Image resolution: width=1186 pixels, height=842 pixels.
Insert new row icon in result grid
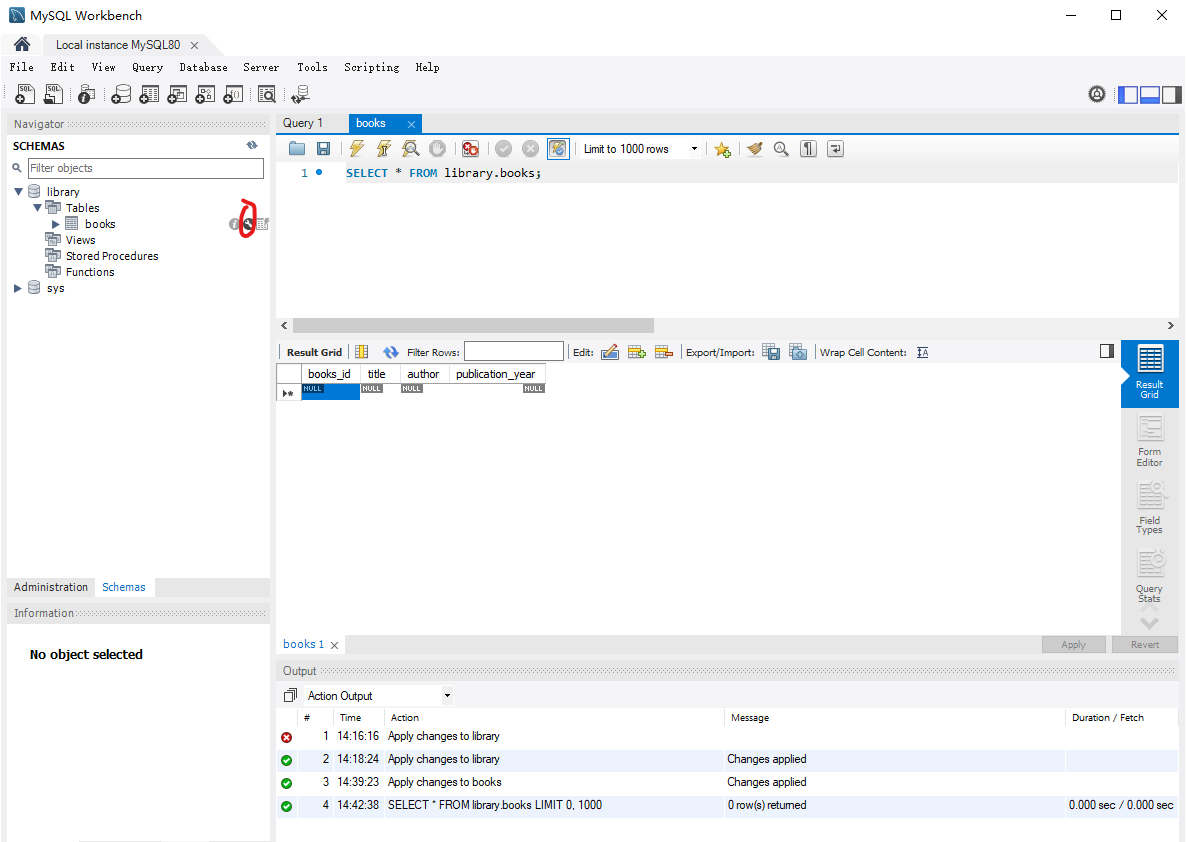[x=637, y=352]
